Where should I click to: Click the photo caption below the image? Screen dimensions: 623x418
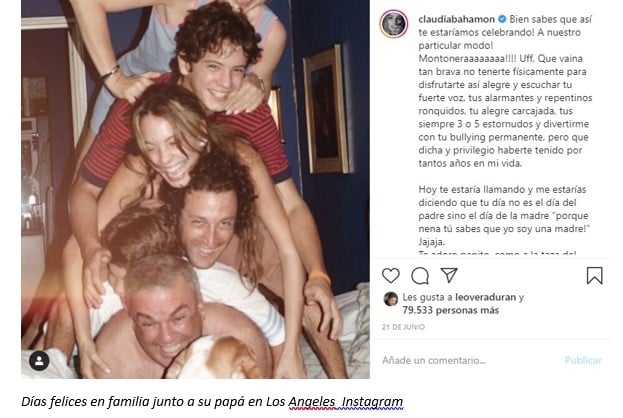point(212,402)
